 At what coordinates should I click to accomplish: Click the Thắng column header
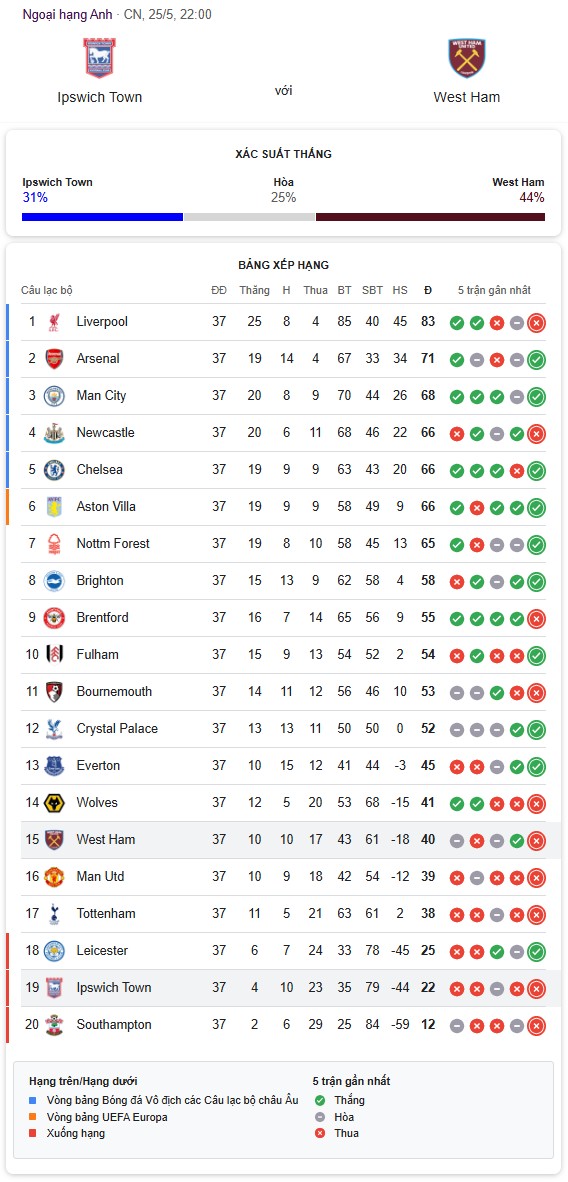coord(254,290)
